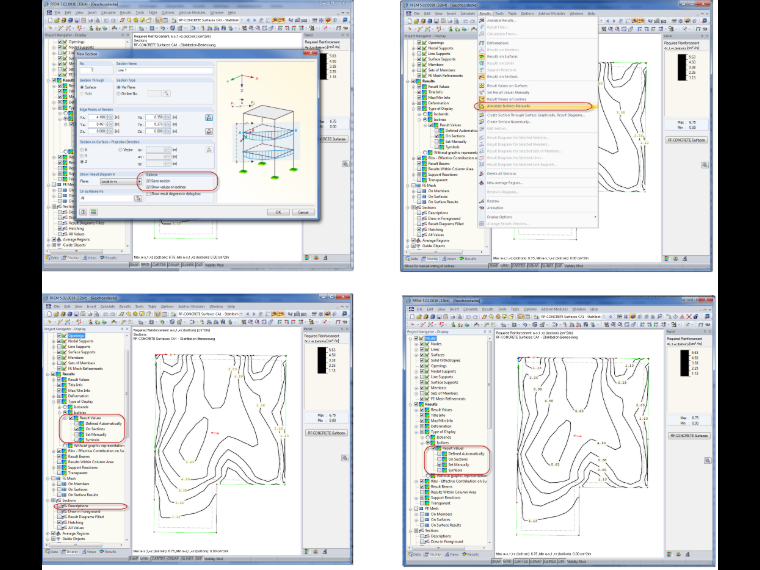The image size is (760, 570).
Task: Click the pick edge points icon in New Section dialog
Action: 209,117
